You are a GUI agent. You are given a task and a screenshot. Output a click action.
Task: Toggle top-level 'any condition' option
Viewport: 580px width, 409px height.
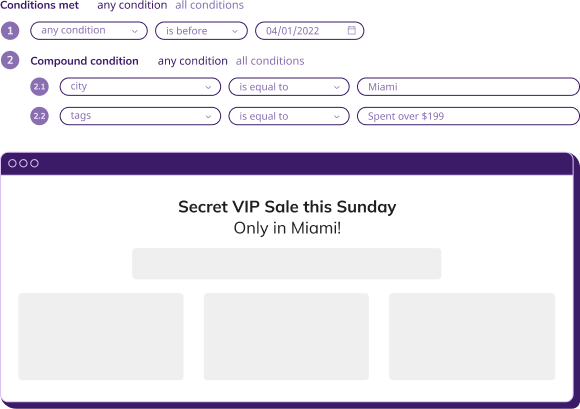click(x=132, y=5)
